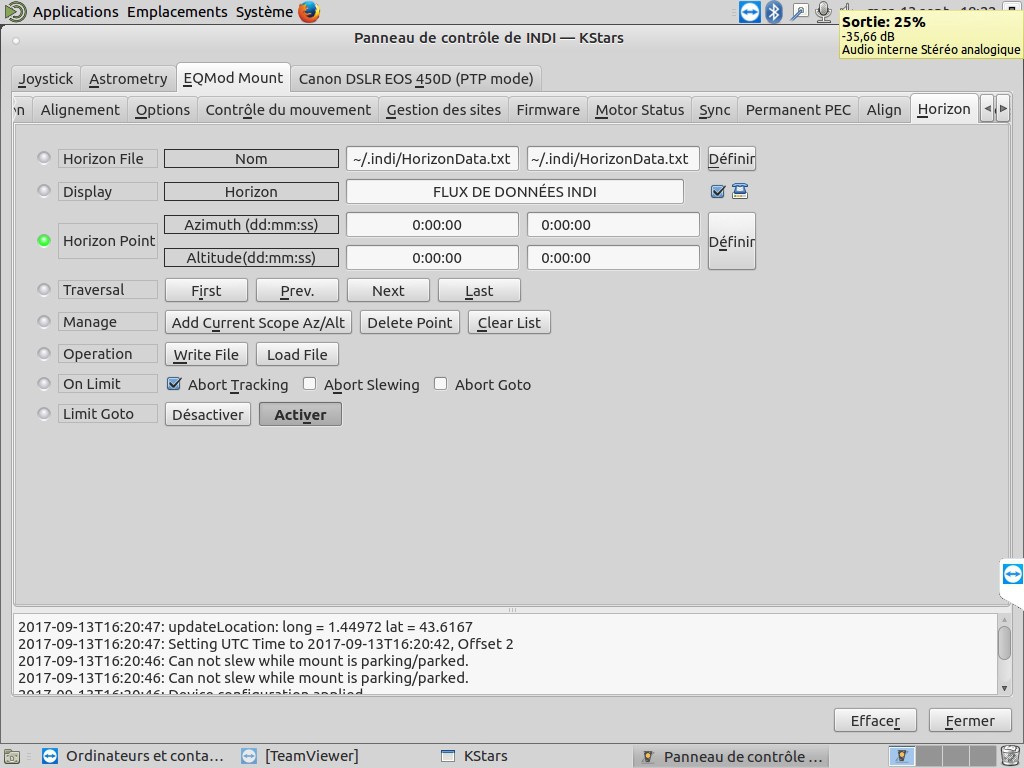Open the Système menu

pyautogui.click(x=264, y=12)
